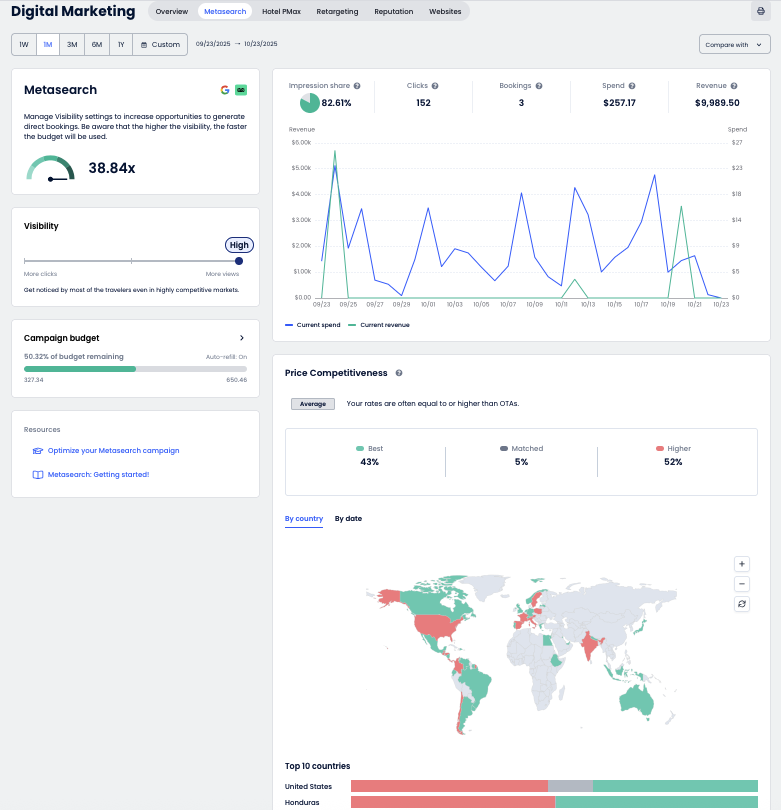The width and height of the screenshot is (781, 810).
Task: Expand the Campaign budget details
Action: click(242, 338)
